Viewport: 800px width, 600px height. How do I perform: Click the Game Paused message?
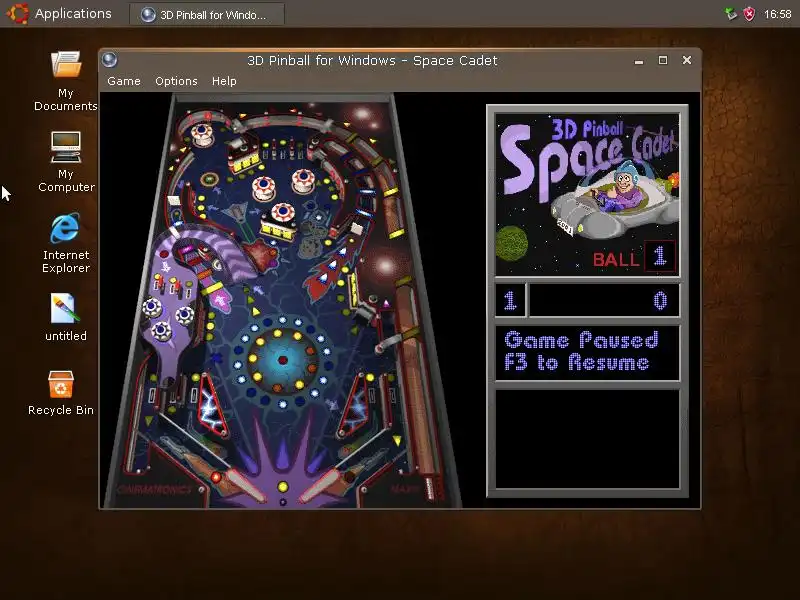(581, 340)
